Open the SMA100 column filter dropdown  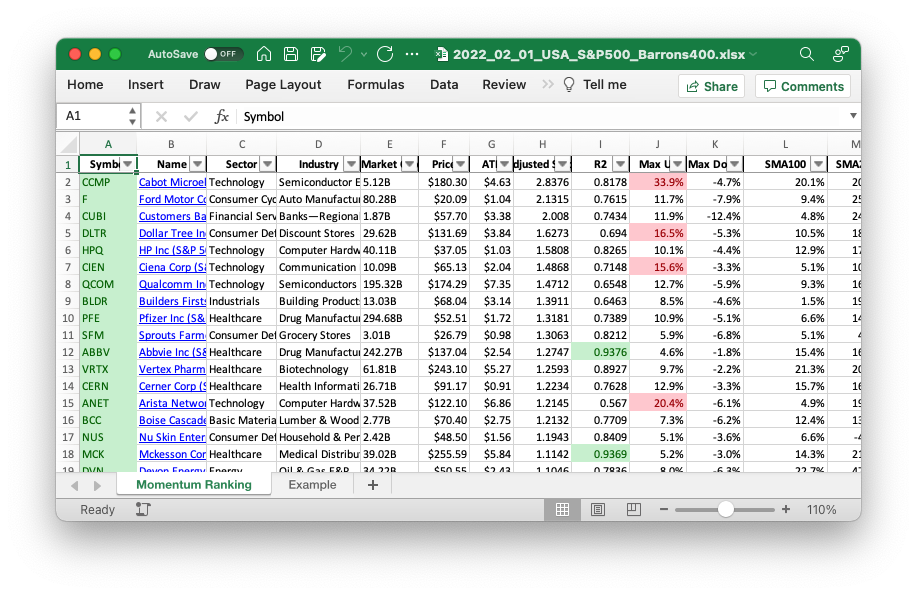coord(819,164)
